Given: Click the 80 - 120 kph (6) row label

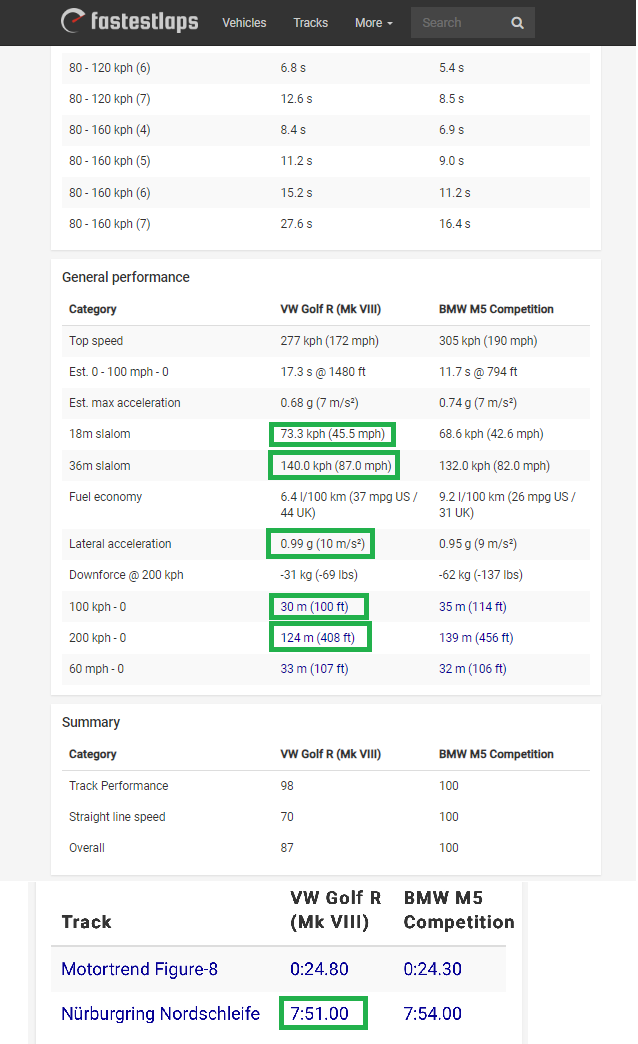Looking at the screenshot, I should (110, 67).
